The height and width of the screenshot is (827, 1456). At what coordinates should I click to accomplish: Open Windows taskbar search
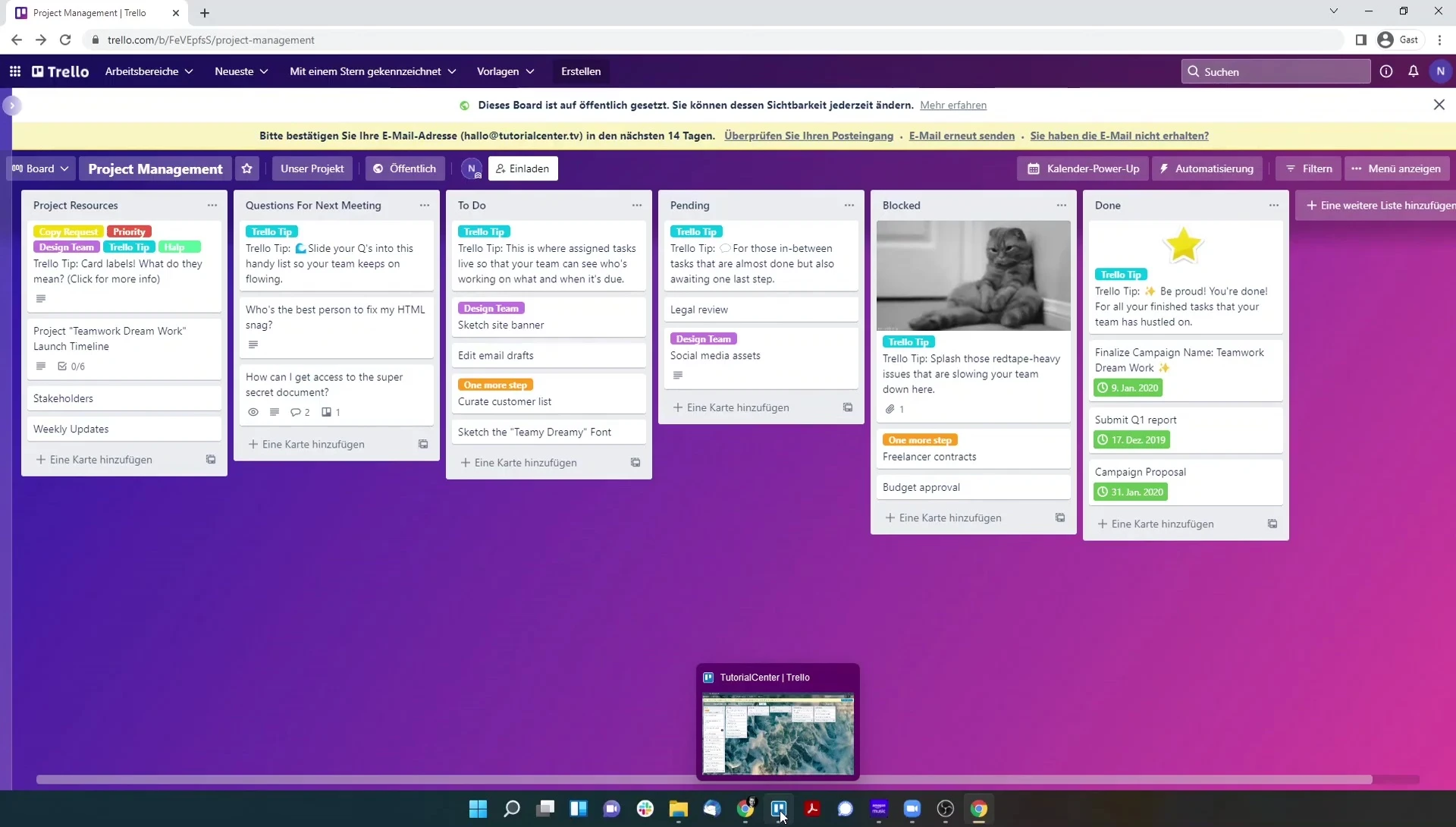pyautogui.click(x=512, y=809)
